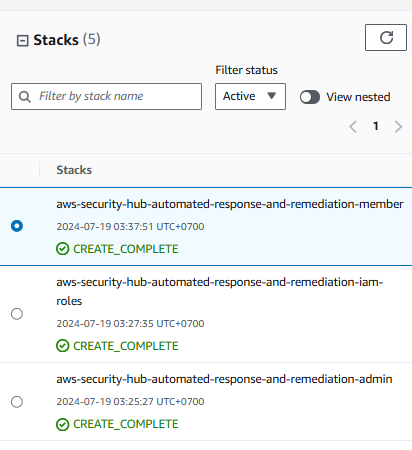Click page number 1

tap(376, 126)
